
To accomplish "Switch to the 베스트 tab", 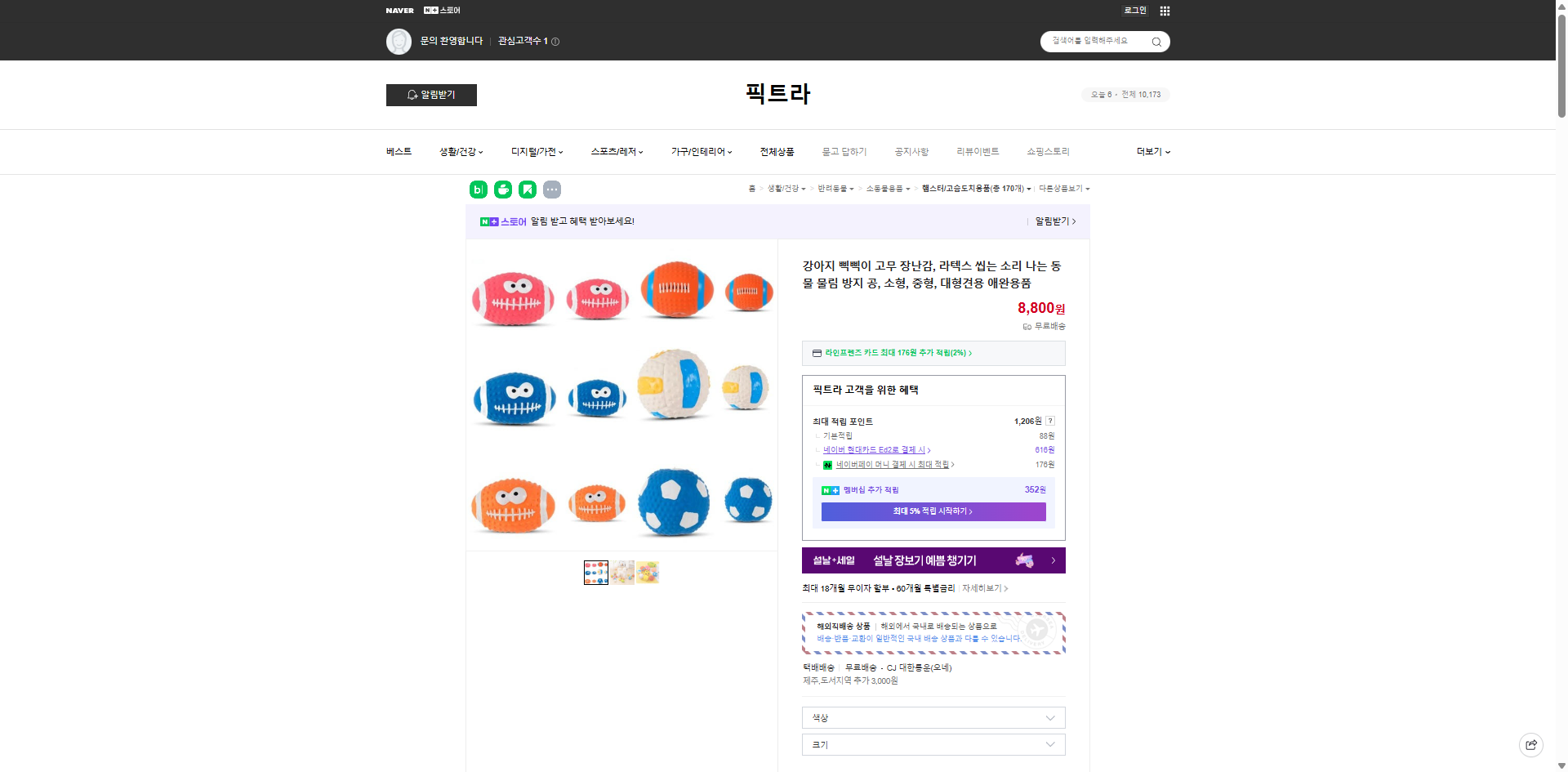I will click(x=398, y=152).
